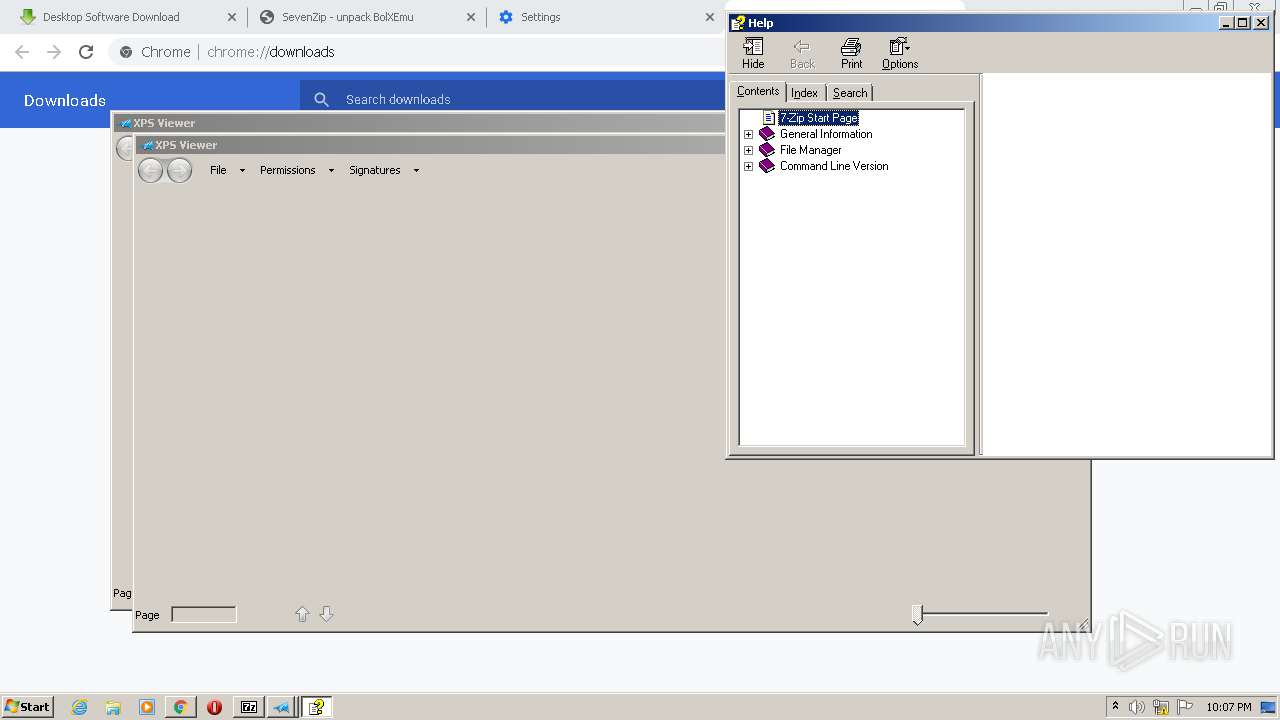Click the previous page up arrow

click(x=302, y=614)
